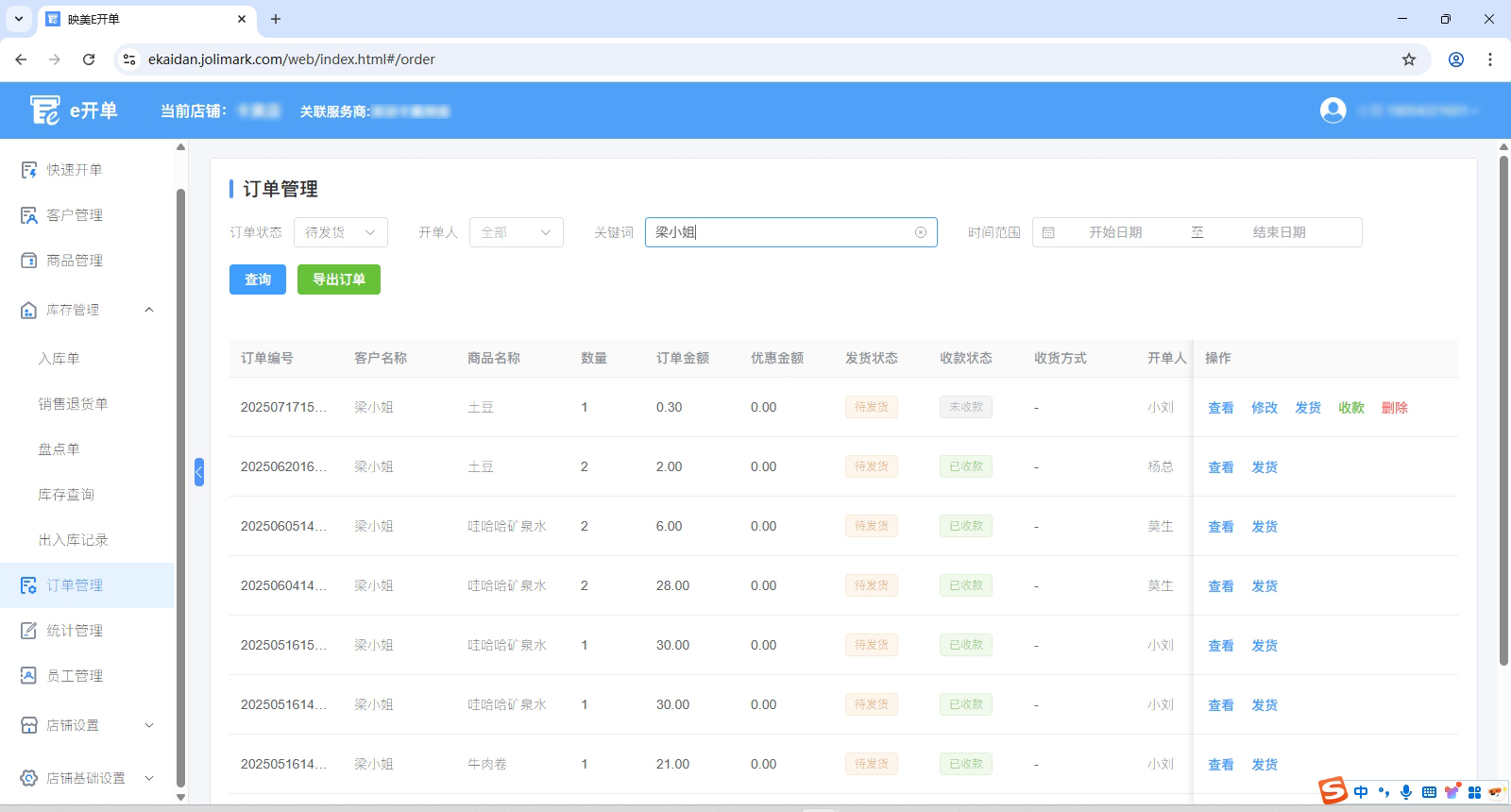Bookmark this page with the star icon
Viewport: 1511px width, 812px height.
click(x=1409, y=59)
